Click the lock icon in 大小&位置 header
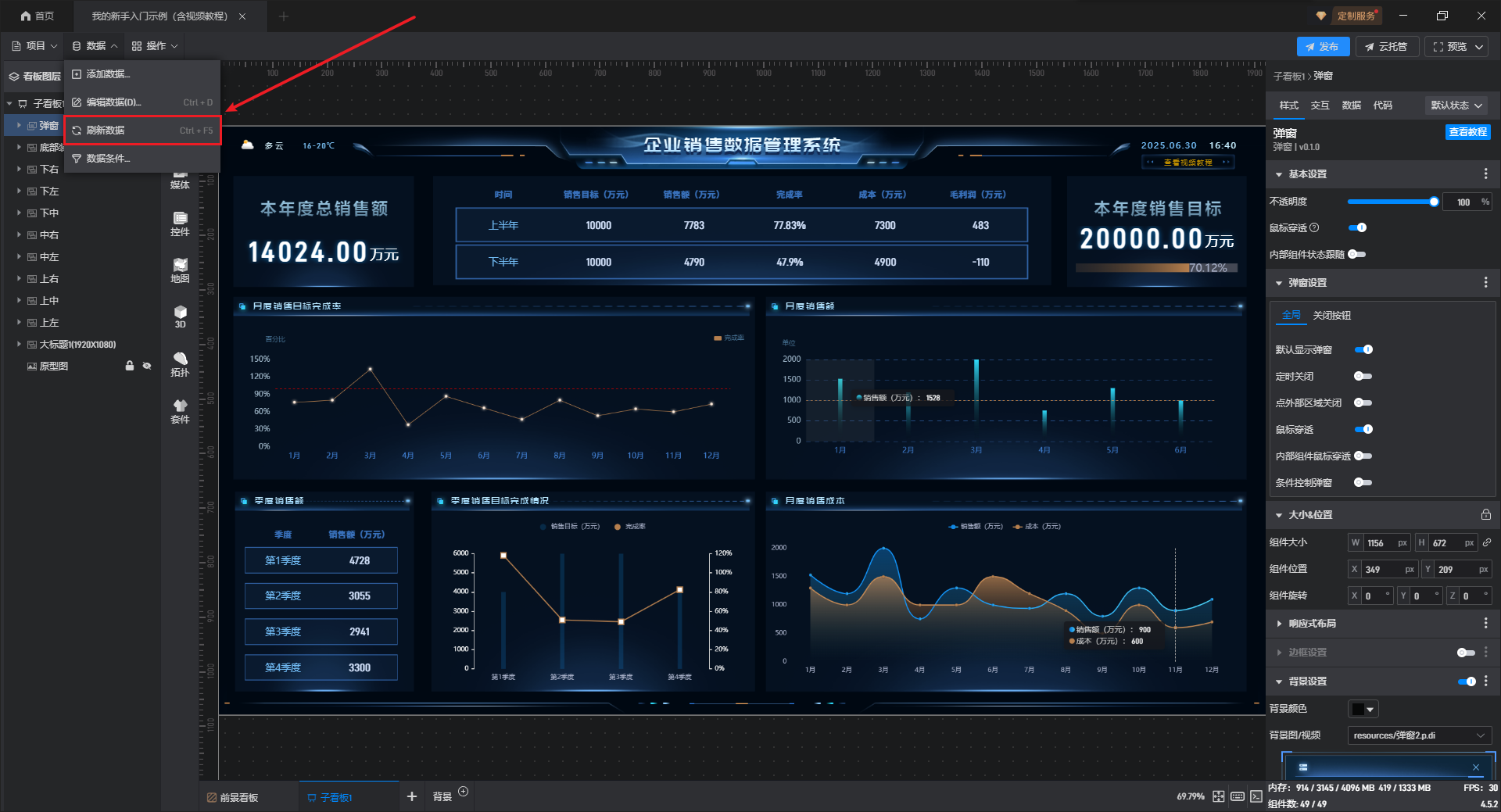This screenshot has height=812, width=1501. [x=1486, y=515]
